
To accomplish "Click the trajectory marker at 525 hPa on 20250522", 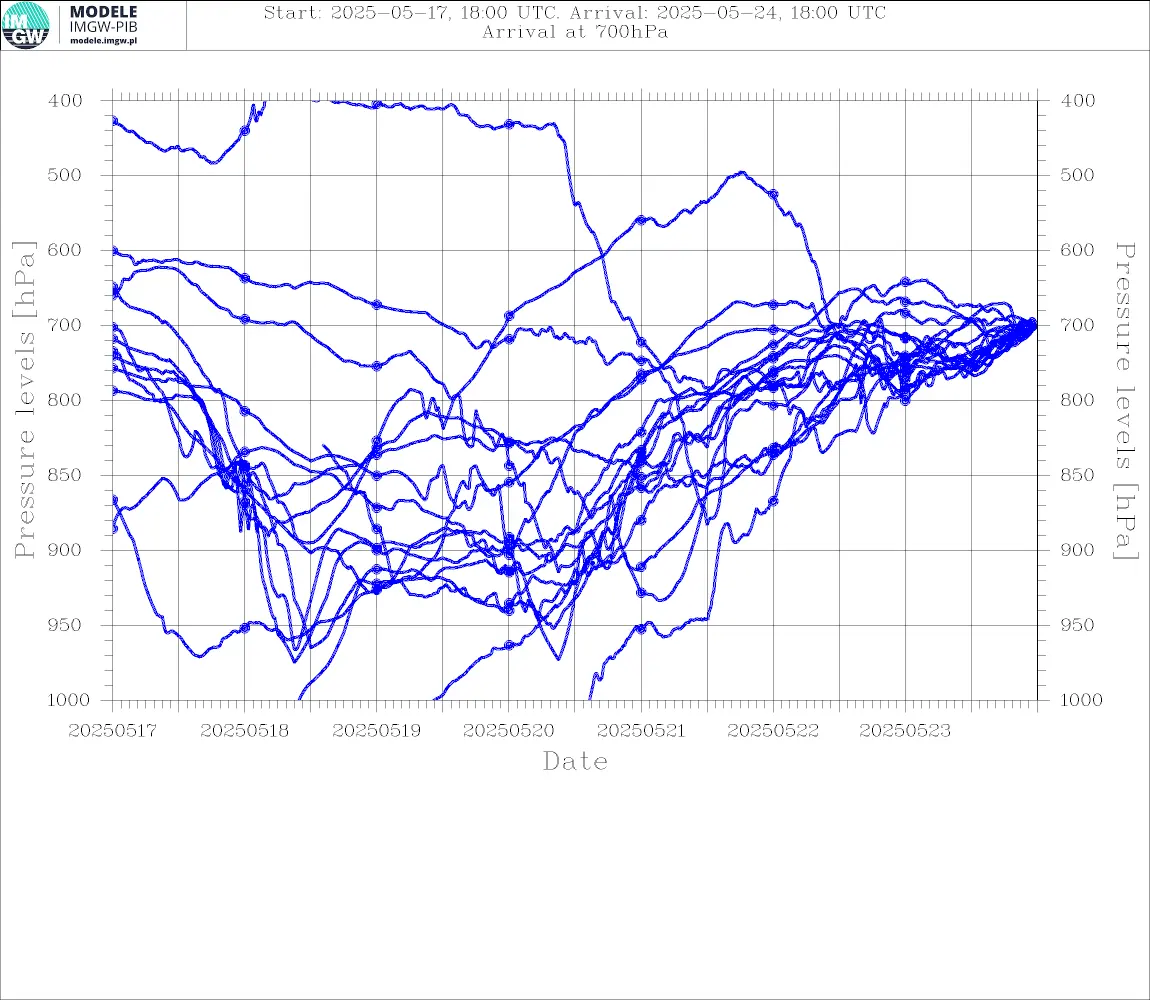I will [x=773, y=194].
